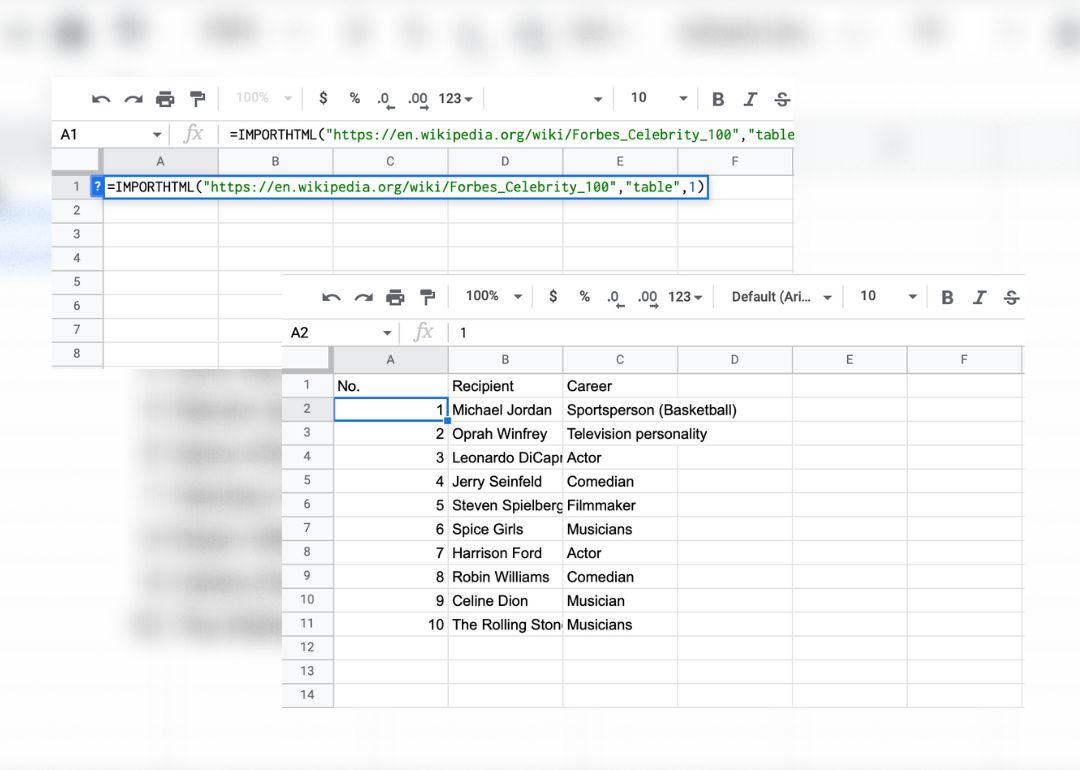Toggle strikethrough in the lower toolbar
Viewport: 1080px width, 770px height.
coord(1011,297)
